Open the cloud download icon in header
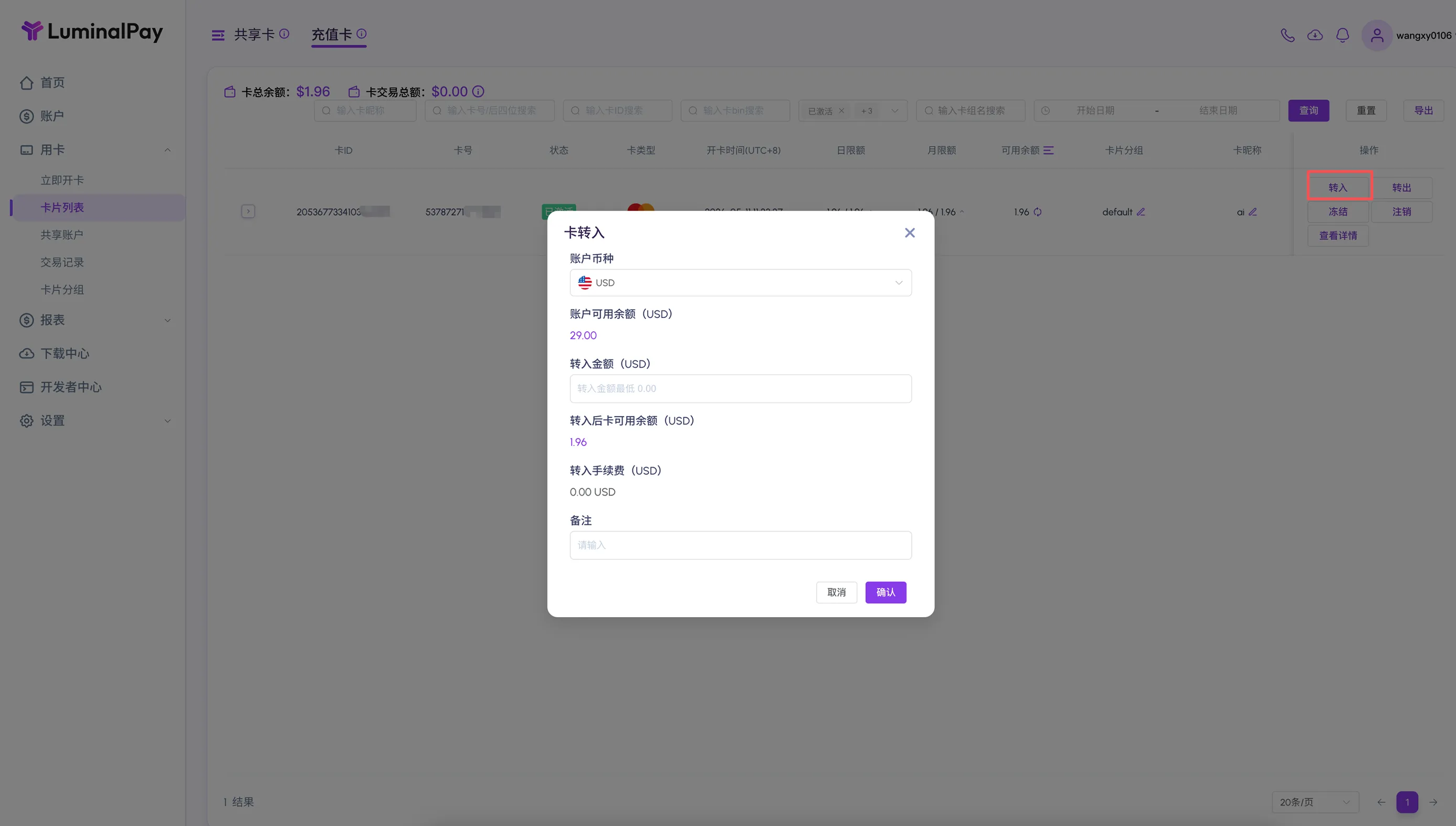The width and height of the screenshot is (1456, 826). tap(1315, 35)
